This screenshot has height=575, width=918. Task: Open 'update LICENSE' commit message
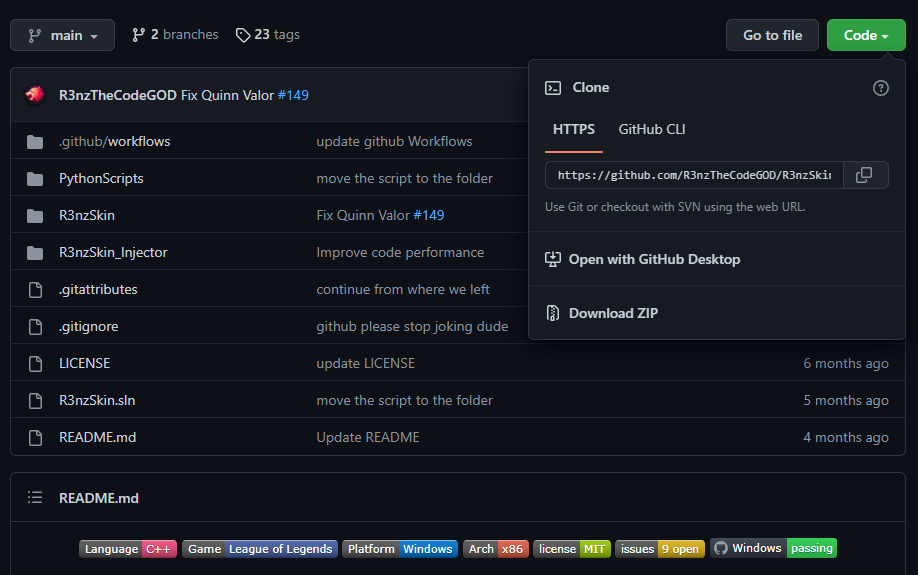point(365,363)
